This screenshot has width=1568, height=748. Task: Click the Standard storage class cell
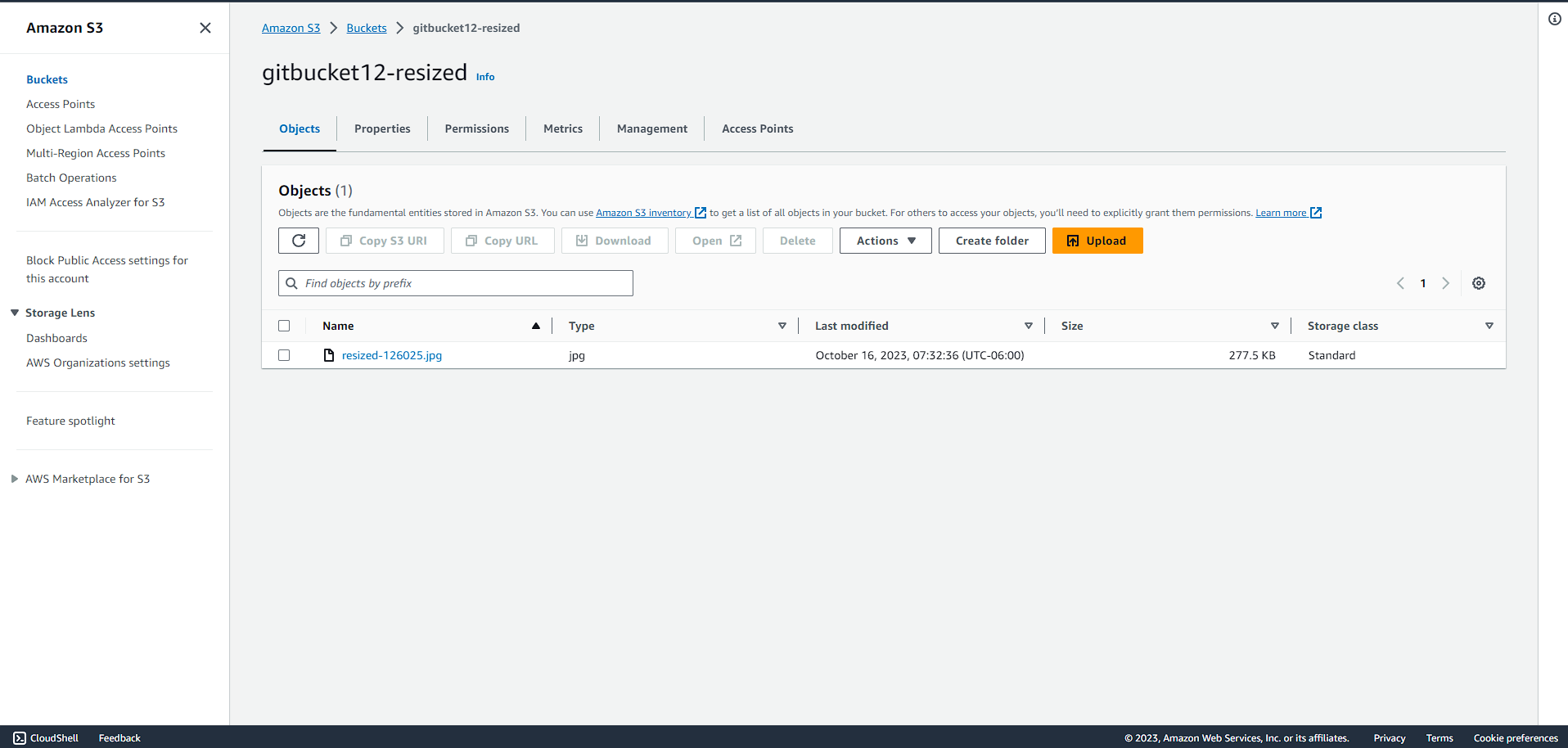1331,355
